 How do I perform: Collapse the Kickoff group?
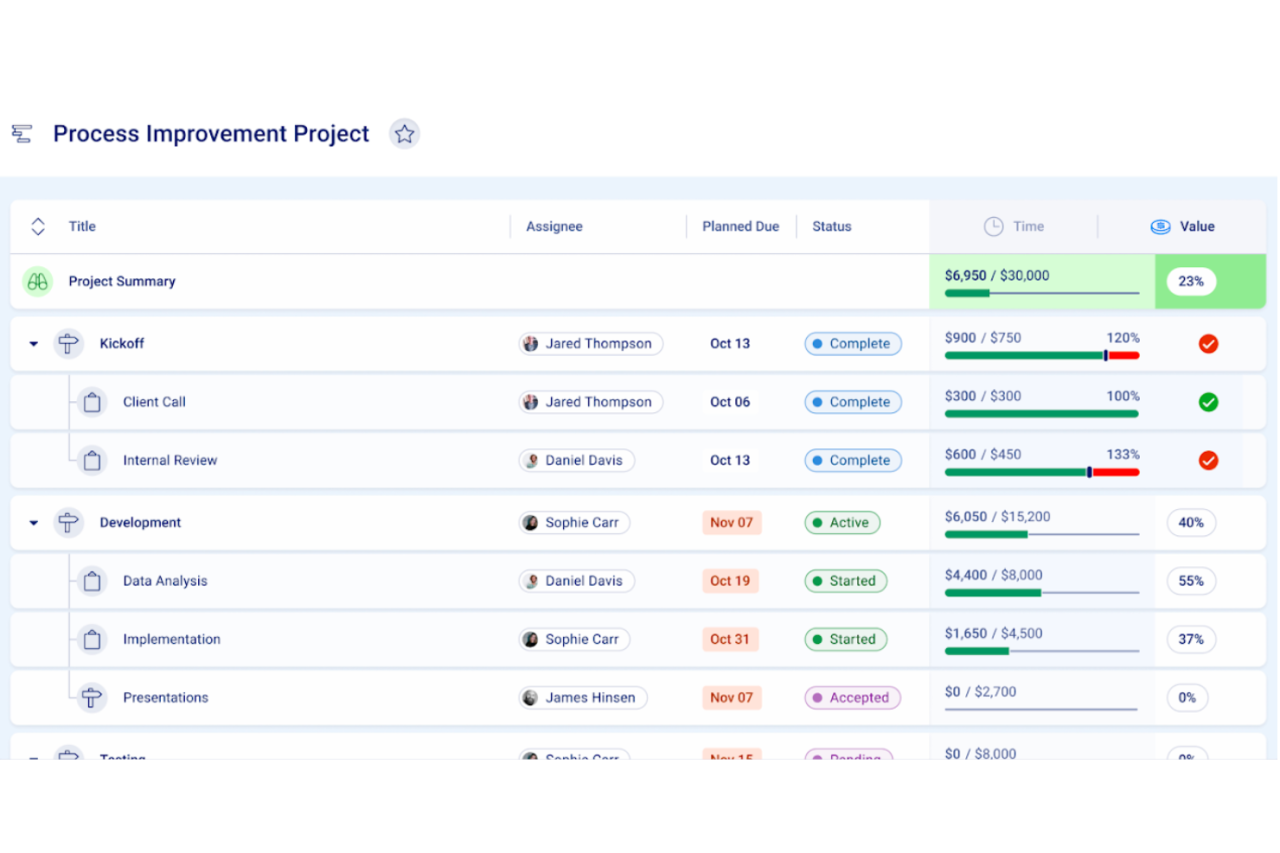(x=34, y=344)
